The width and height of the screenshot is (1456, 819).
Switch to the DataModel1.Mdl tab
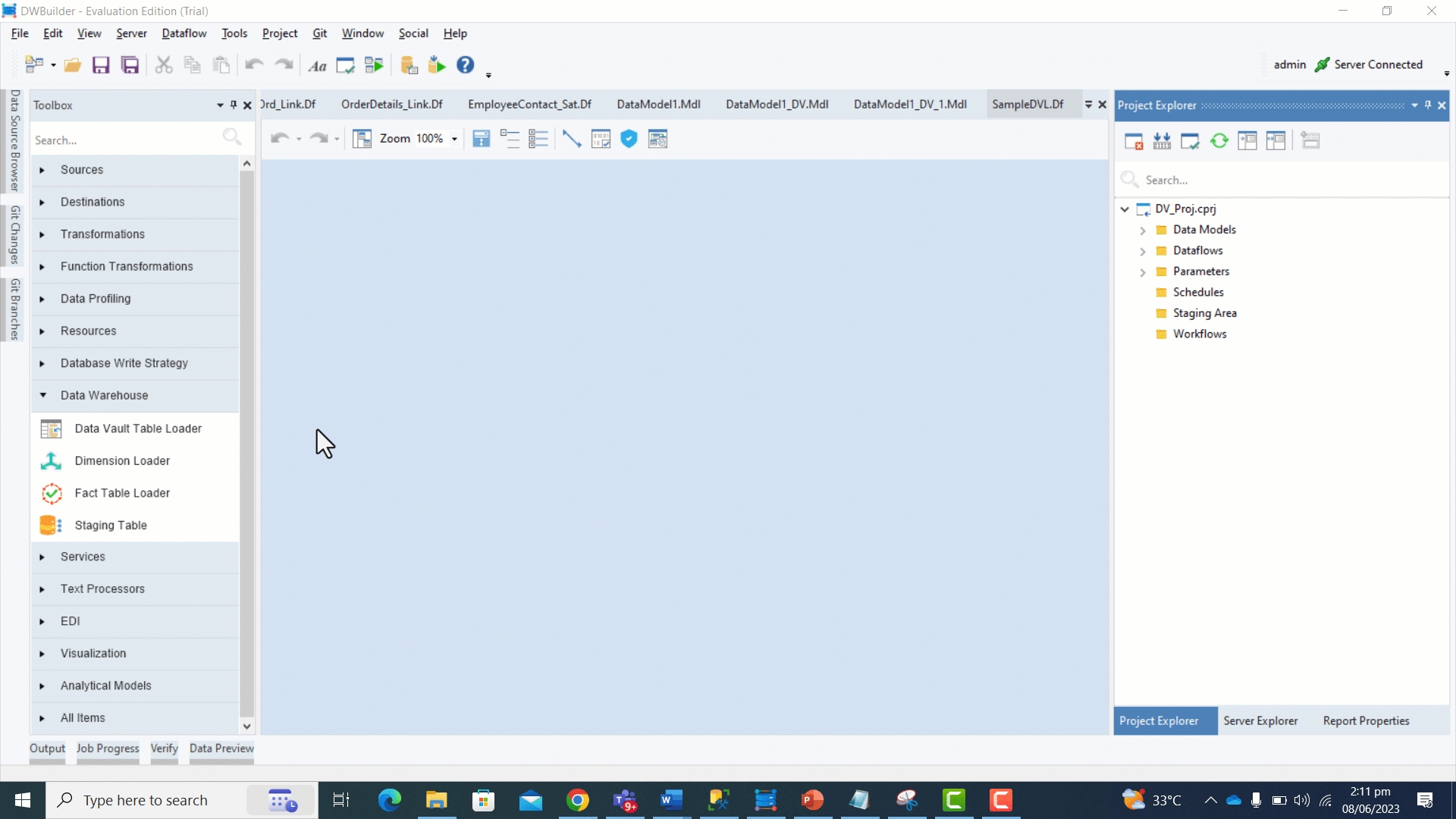[658, 105]
